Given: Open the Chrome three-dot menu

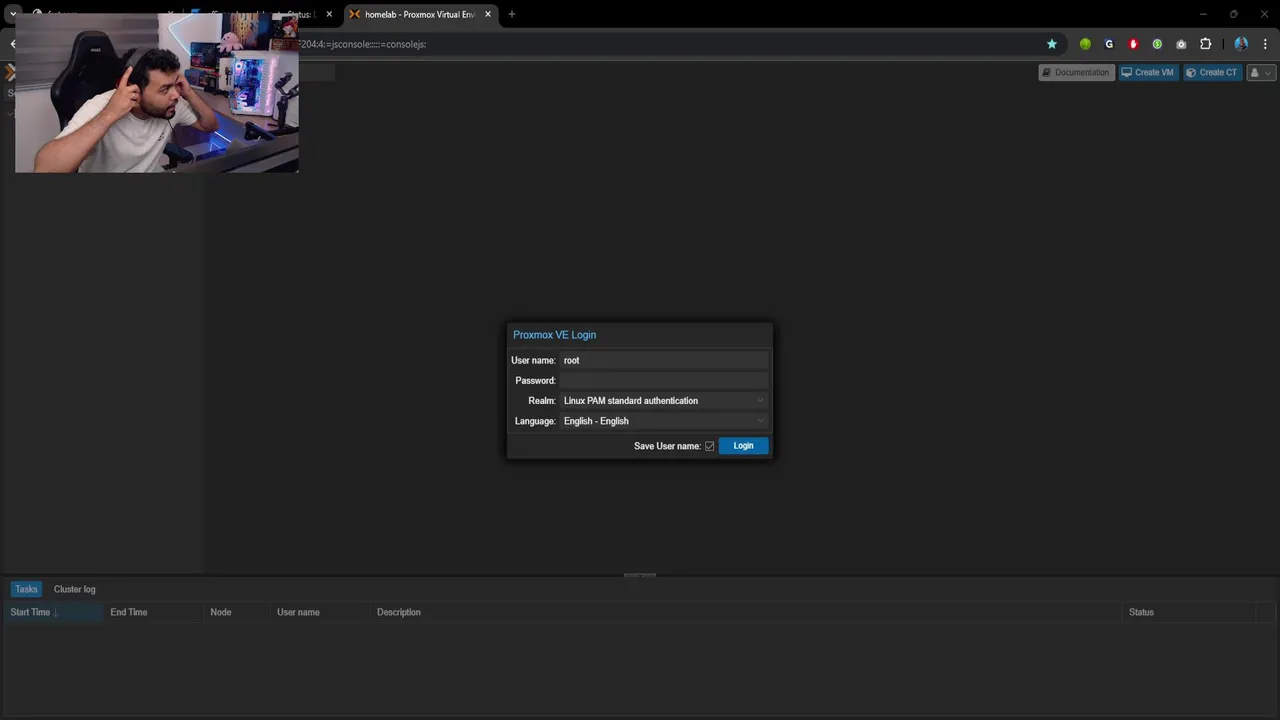Looking at the screenshot, I should [x=1265, y=44].
